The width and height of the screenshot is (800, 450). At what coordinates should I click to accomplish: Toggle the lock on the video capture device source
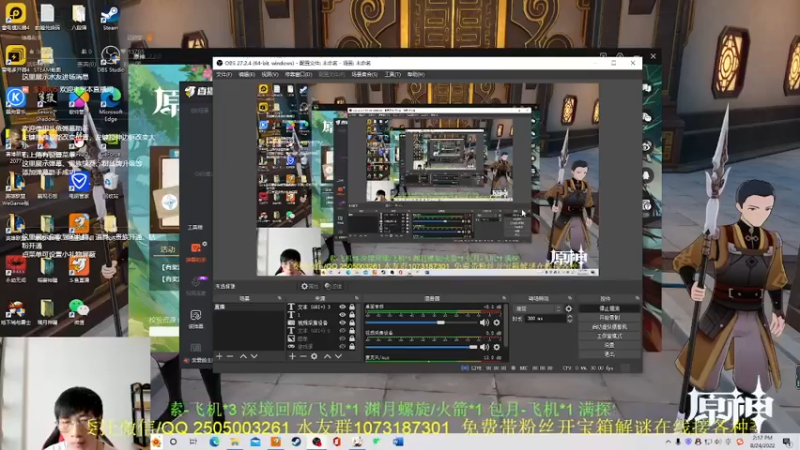(x=352, y=323)
